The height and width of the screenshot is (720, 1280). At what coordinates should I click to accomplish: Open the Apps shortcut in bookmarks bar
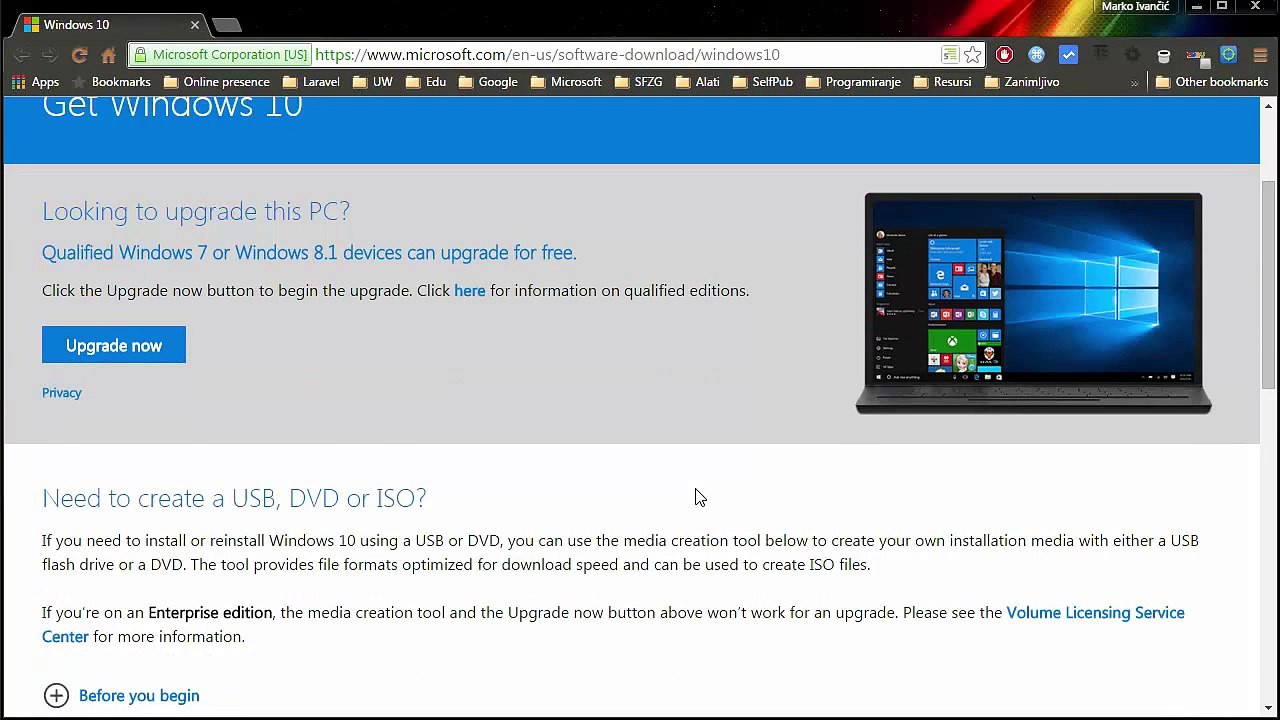coord(35,82)
